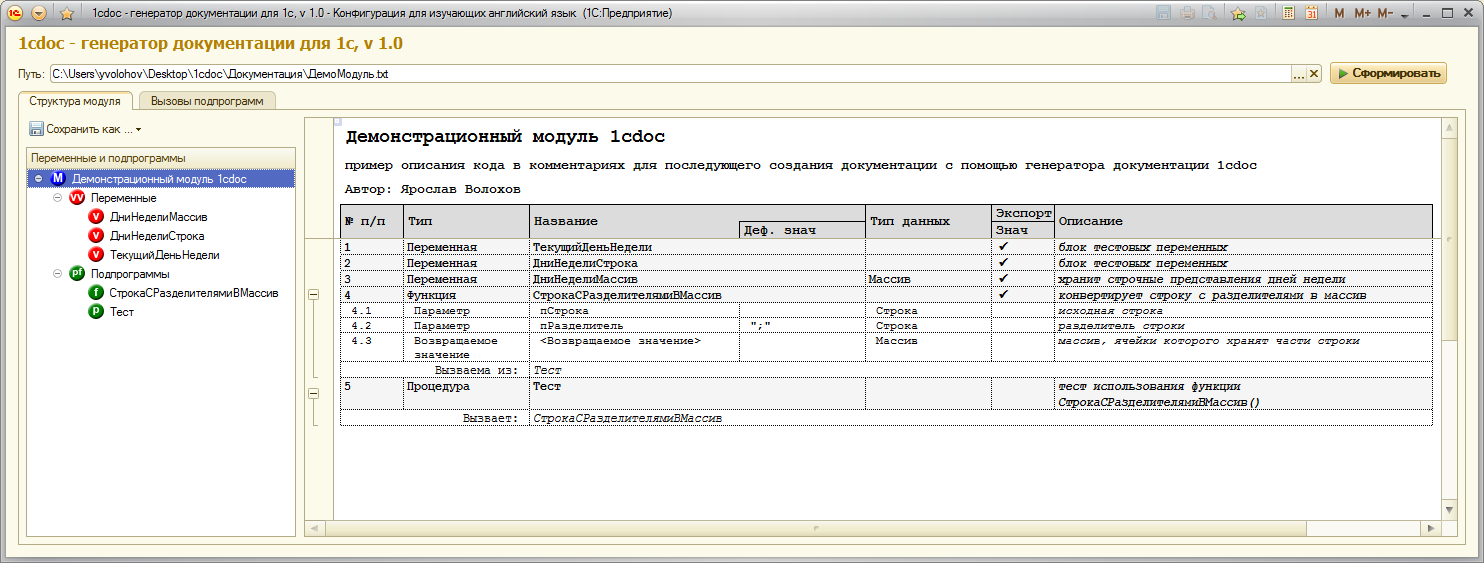Click the ДниНеделиСтрока cell in row 2

pos(634,263)
